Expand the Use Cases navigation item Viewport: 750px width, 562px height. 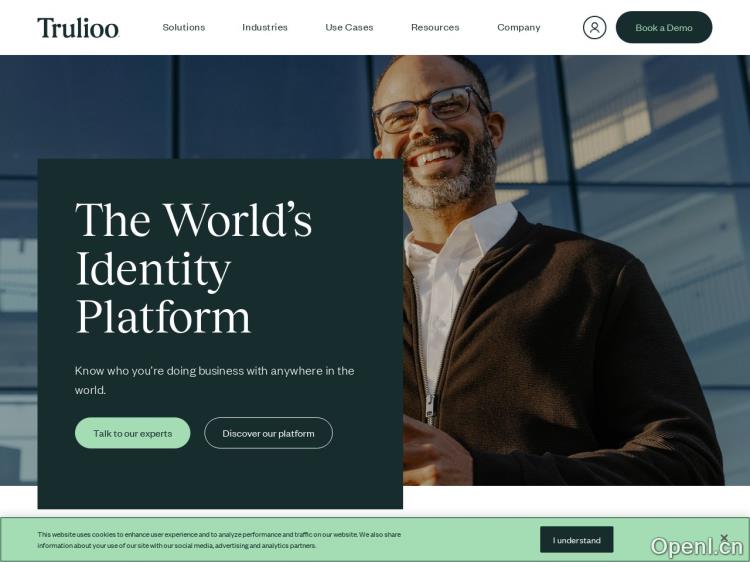349,27
